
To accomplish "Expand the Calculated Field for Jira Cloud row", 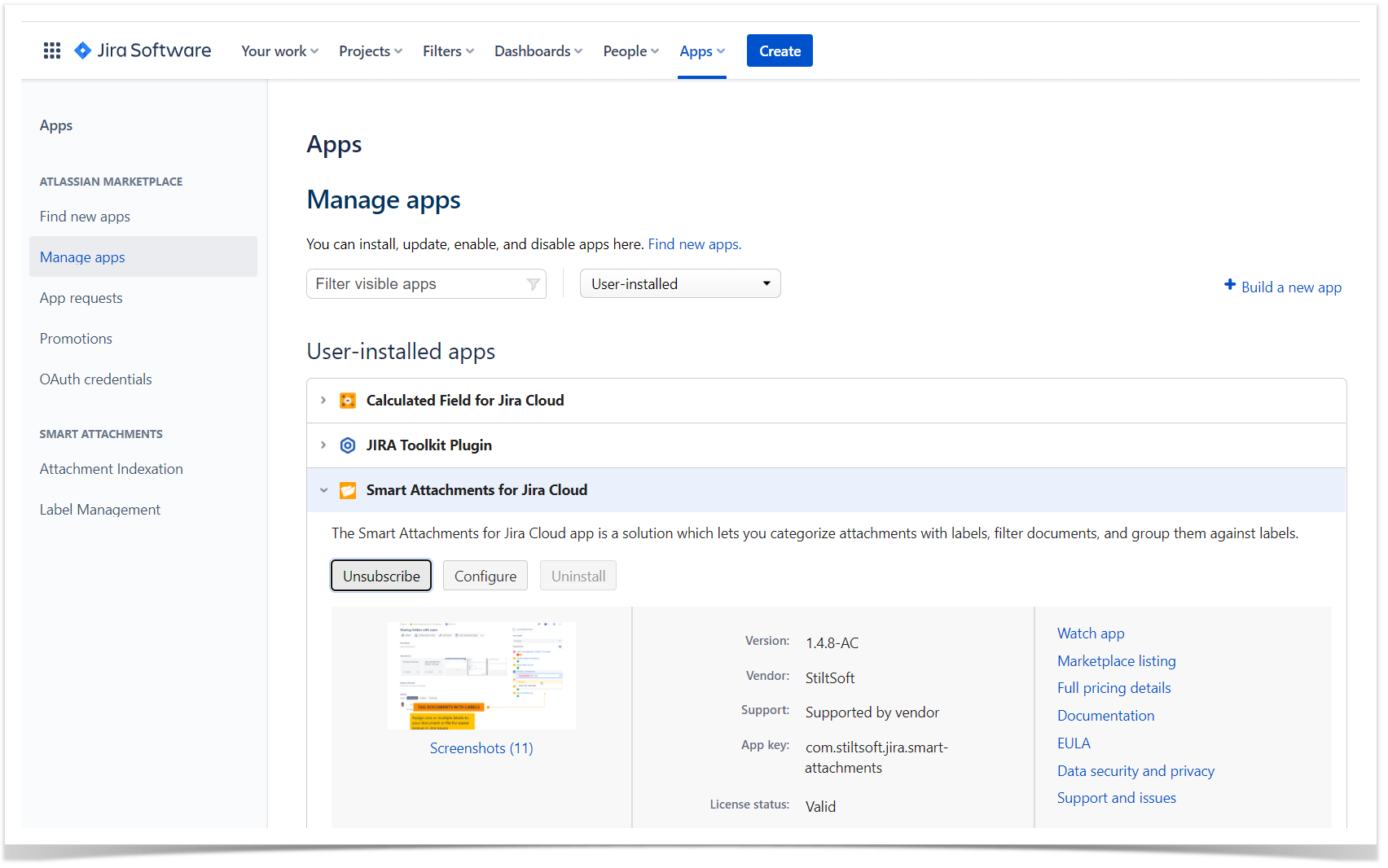I will tap(323, 401).
